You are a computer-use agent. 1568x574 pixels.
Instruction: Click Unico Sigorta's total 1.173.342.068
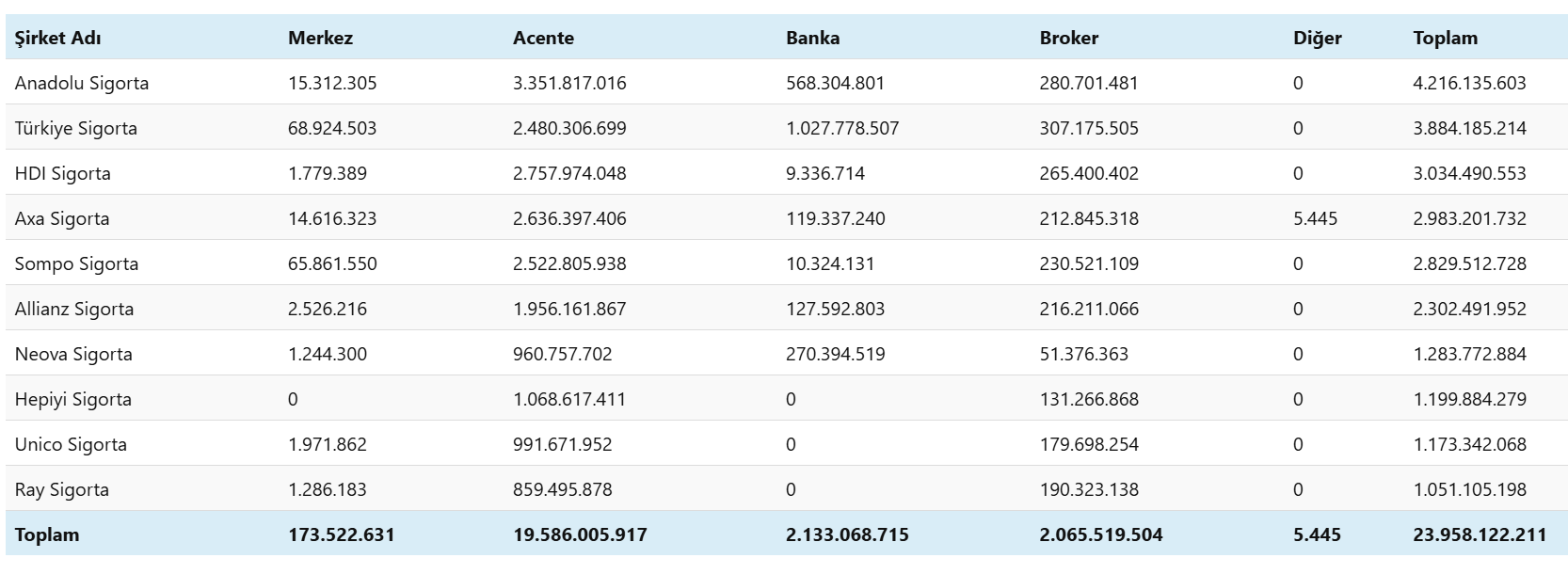tap(1469, 444)
